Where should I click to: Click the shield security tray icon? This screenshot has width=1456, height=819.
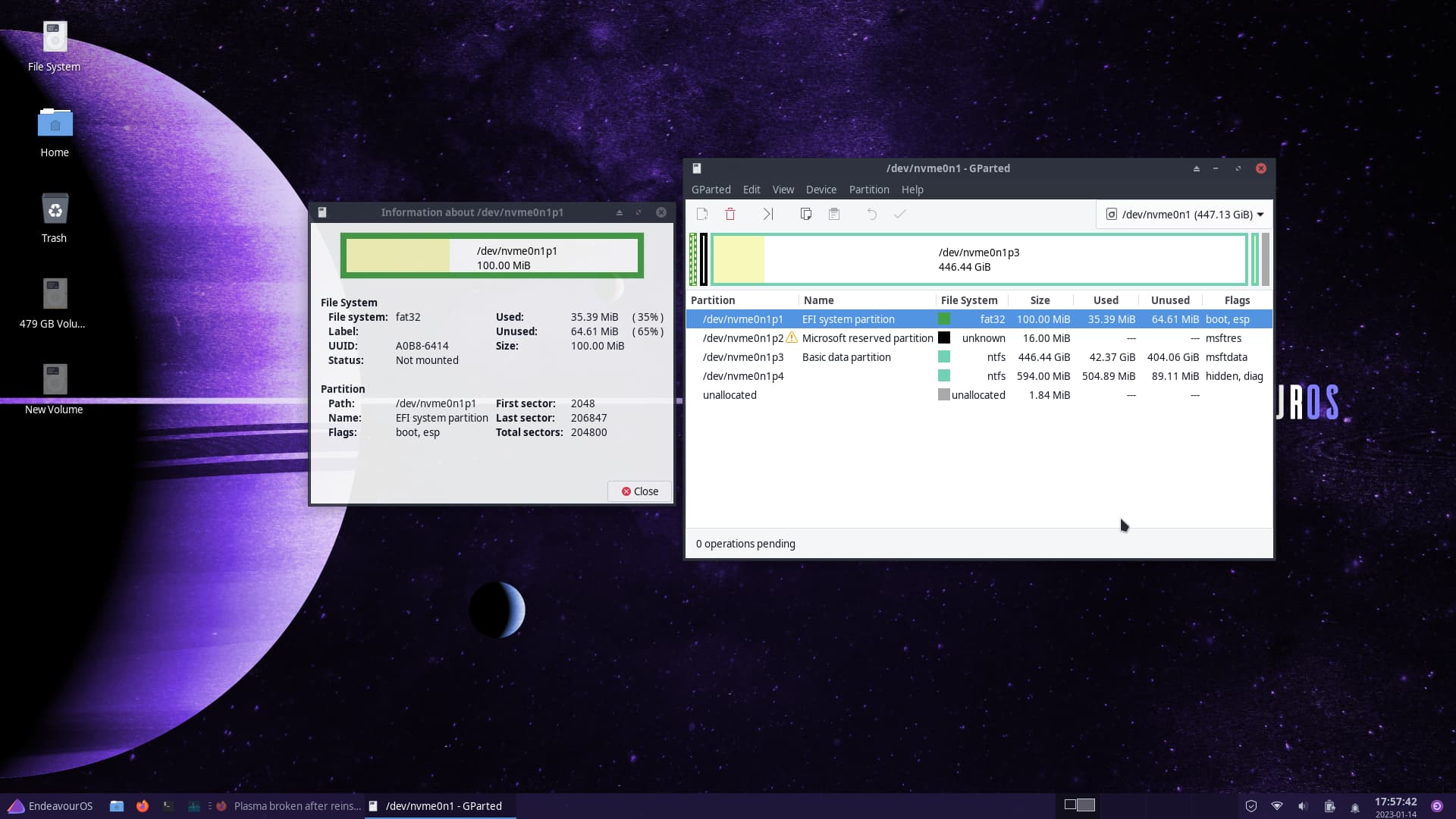[x=1251, y=806]
